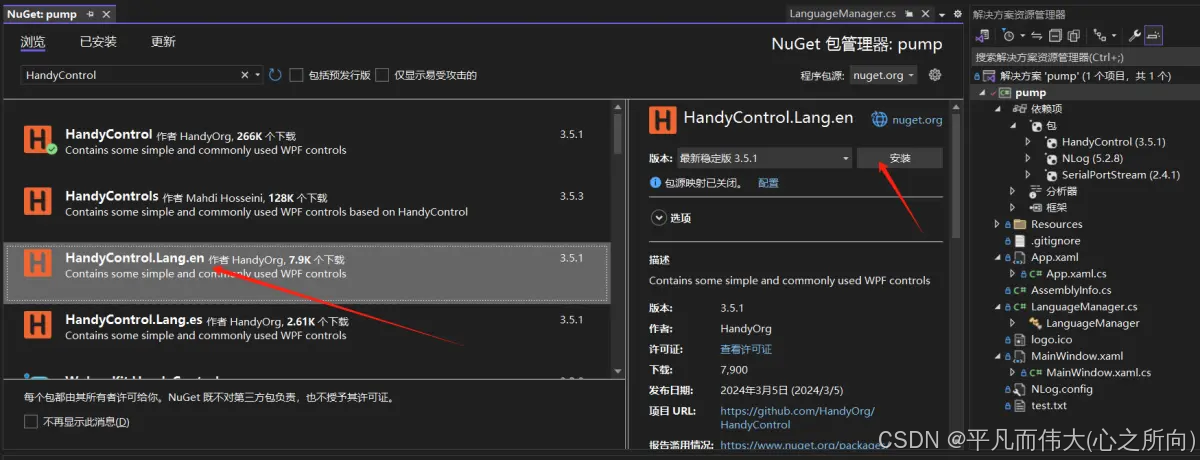Click the pending changes filter clock icon

click(1009, 35)
